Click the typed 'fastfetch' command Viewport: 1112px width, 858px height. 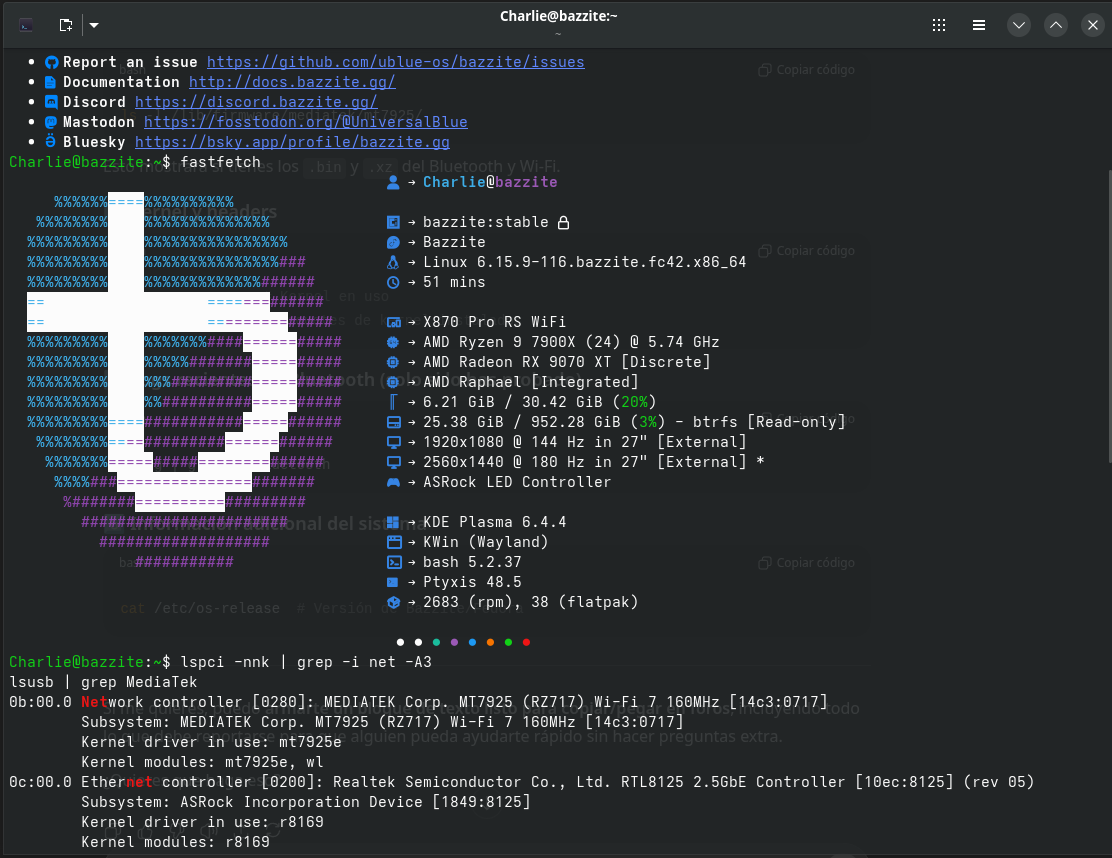coord(221,162)
